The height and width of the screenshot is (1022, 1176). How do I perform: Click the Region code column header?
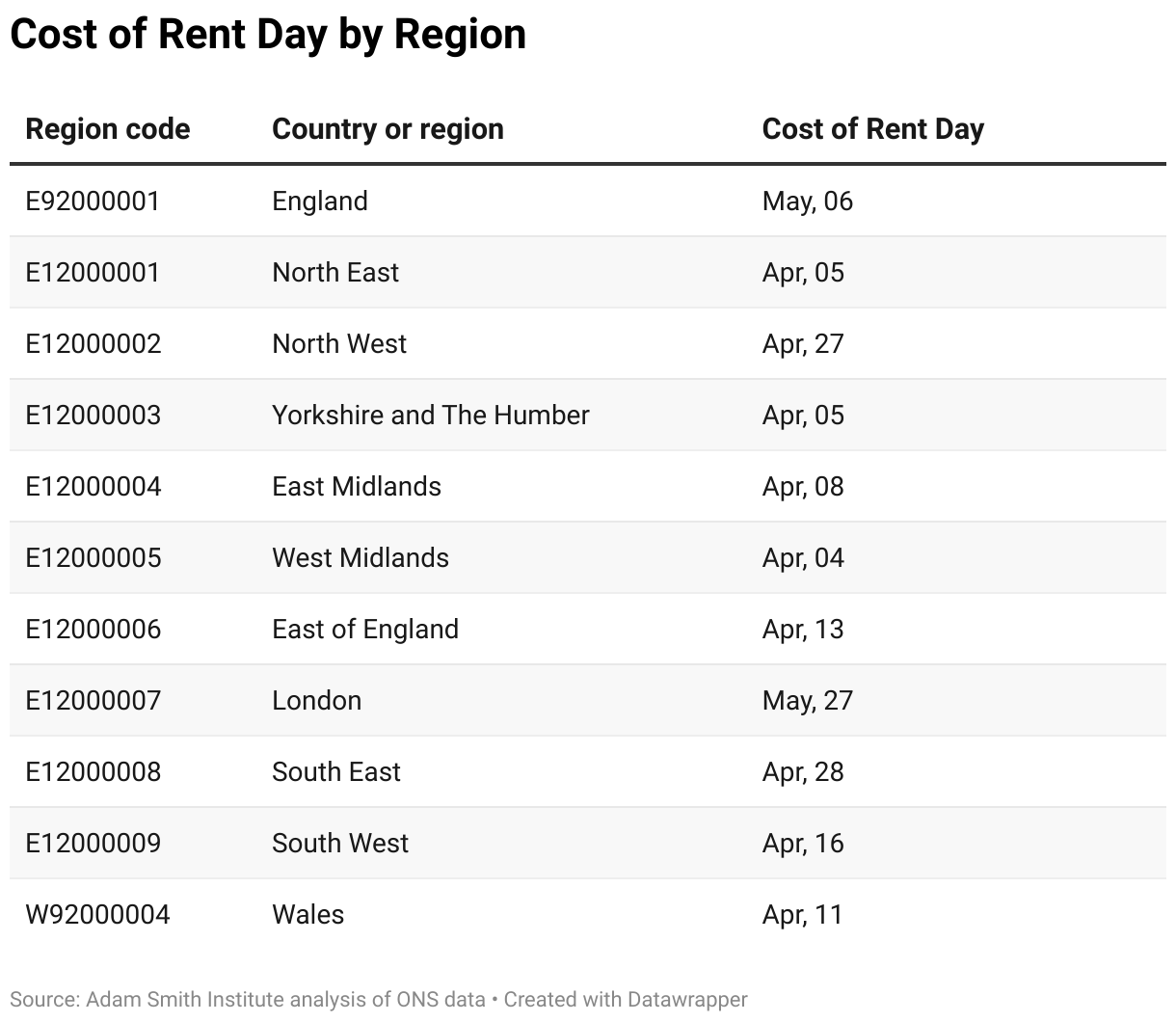click(x=108, y=129)
